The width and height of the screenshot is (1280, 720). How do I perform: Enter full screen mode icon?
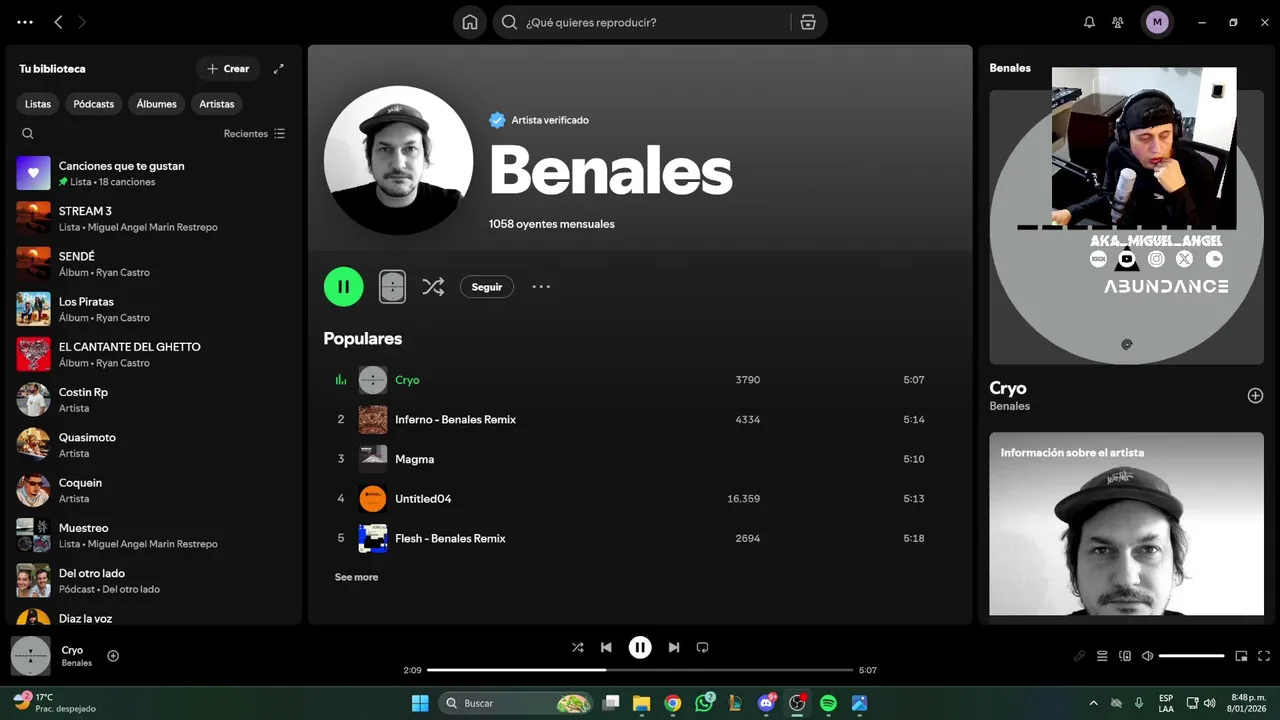click(1264, 656)
